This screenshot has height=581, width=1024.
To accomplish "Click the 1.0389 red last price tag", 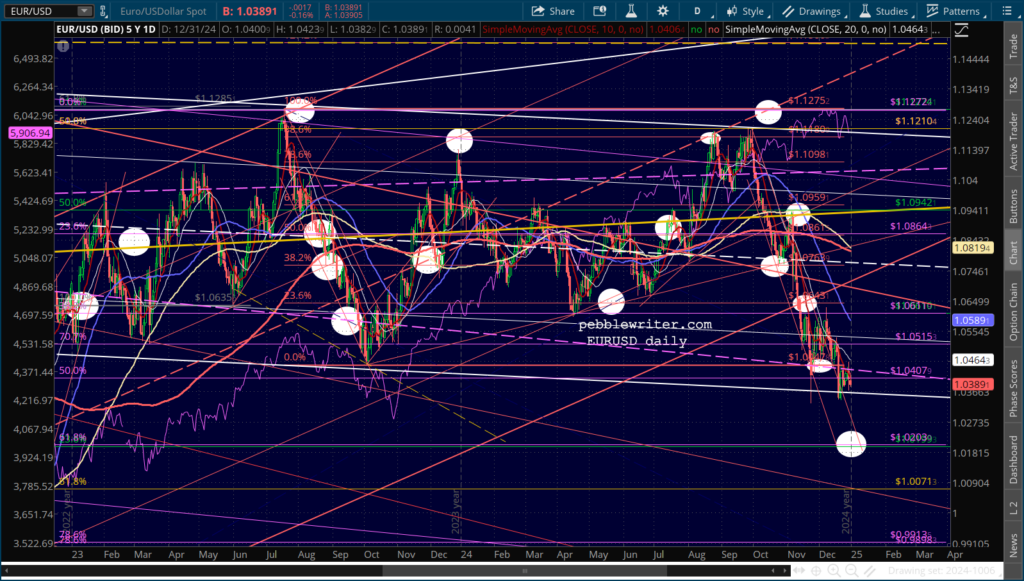I will (974, 385).
